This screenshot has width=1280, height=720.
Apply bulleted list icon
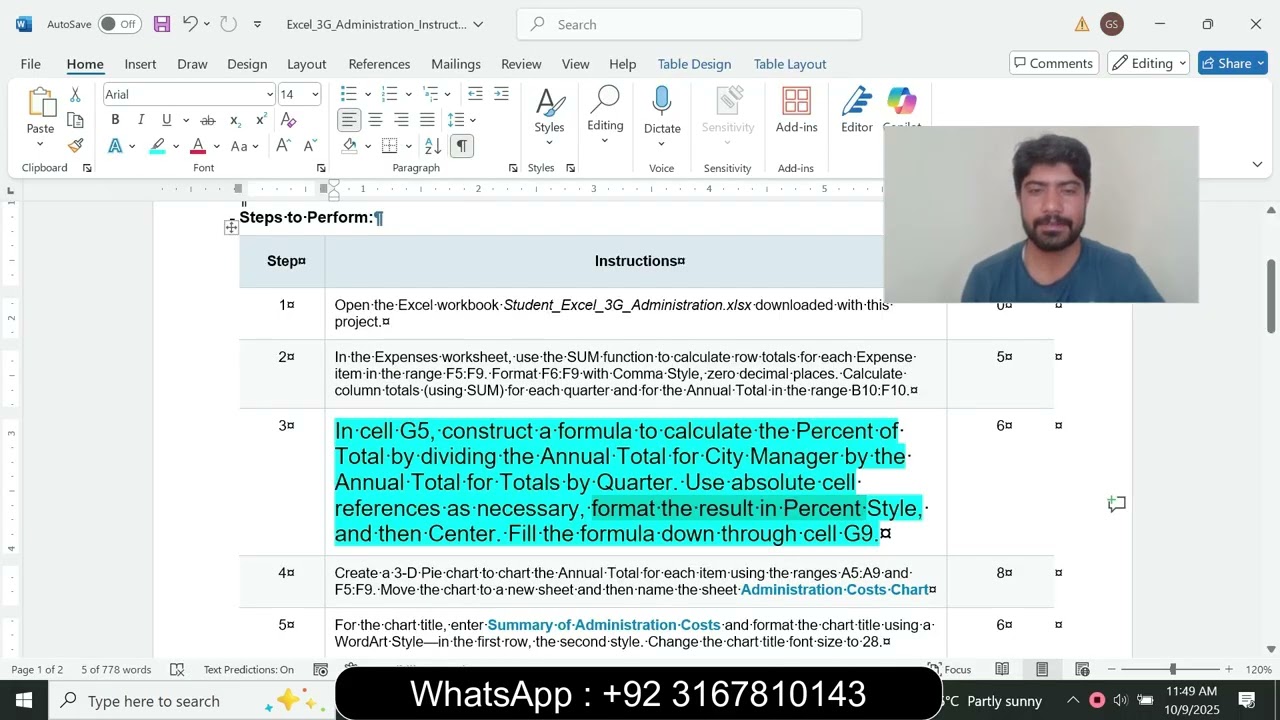point(348,94)
